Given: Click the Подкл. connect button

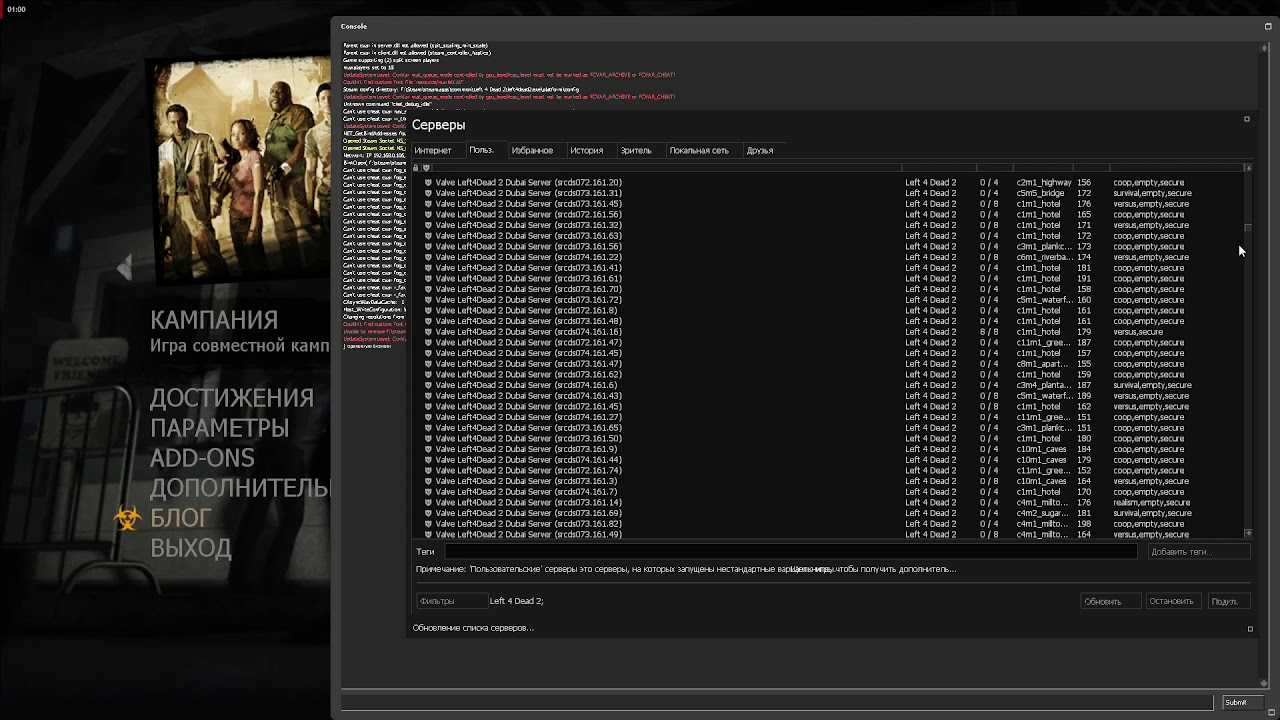Looking at the screenshot, I should [x=1229, y=601].
